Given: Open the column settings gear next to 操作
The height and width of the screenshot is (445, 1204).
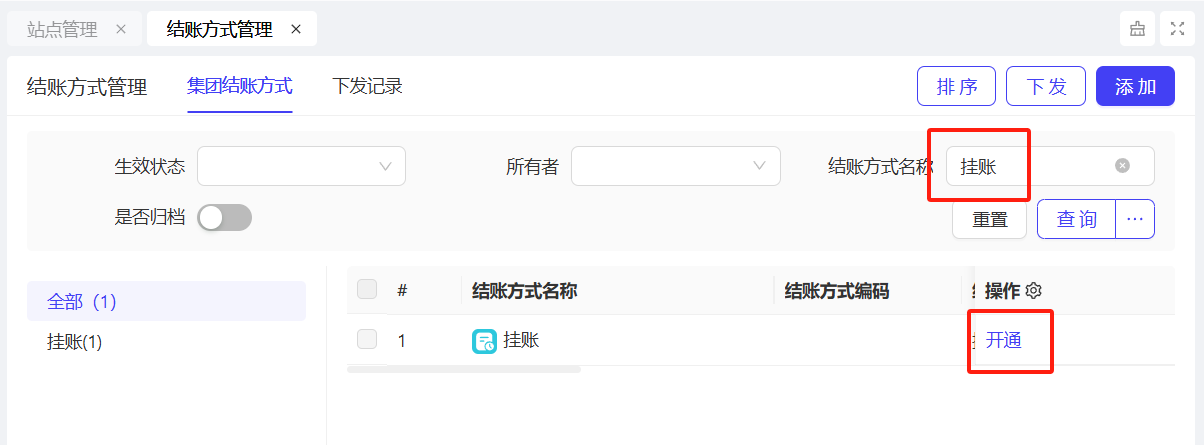Looking at the screenshot, I should point(1034,291).
